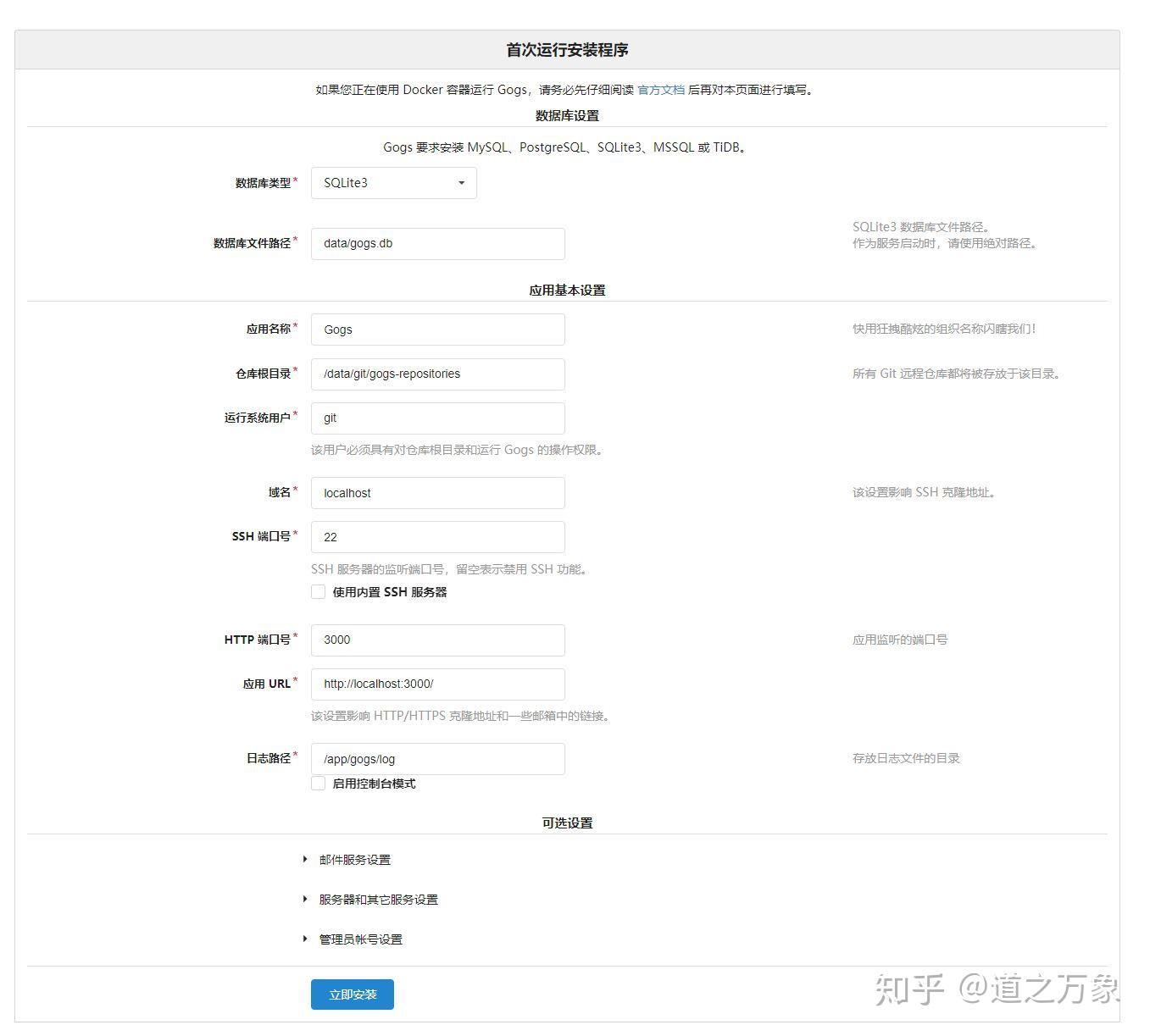This screenshot has width=1150, height=1036.
Task: Click the heading '首次运行安装程序'
Action: click(x=567, y=50)
